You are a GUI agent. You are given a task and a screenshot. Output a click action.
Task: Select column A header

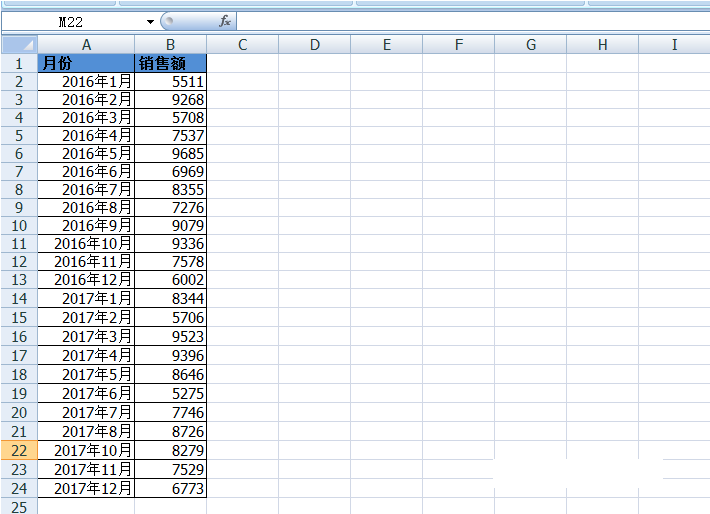coord(86,44)
